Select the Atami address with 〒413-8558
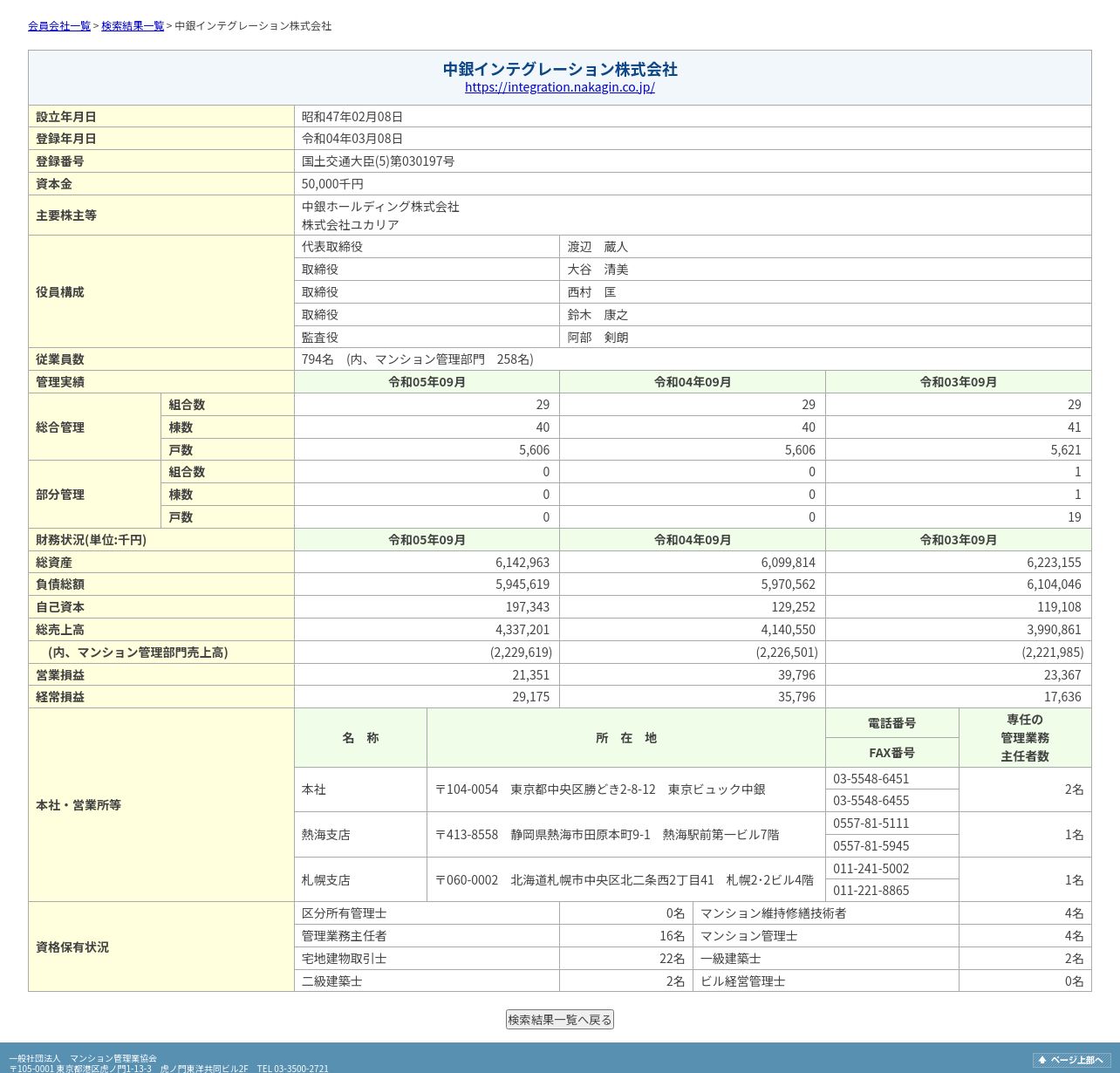Screen dimensions: 1120x1073 pyautogui.click(x=607, y=835)
